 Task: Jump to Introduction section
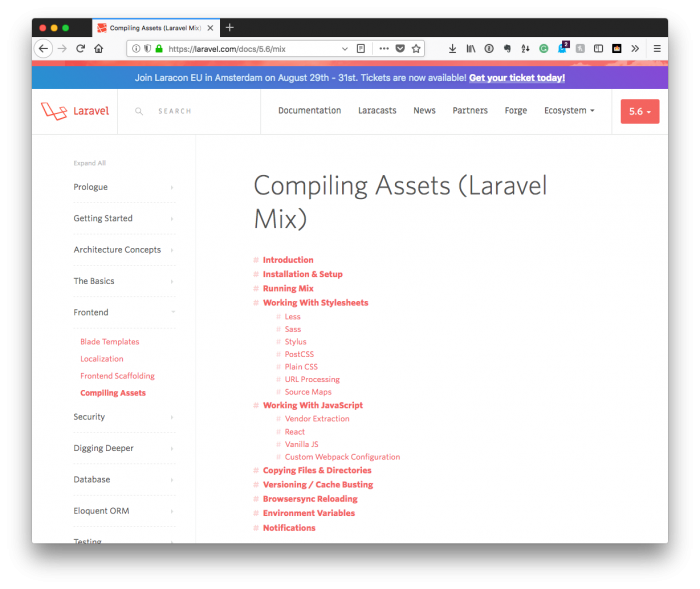click(x=288, y=260)
